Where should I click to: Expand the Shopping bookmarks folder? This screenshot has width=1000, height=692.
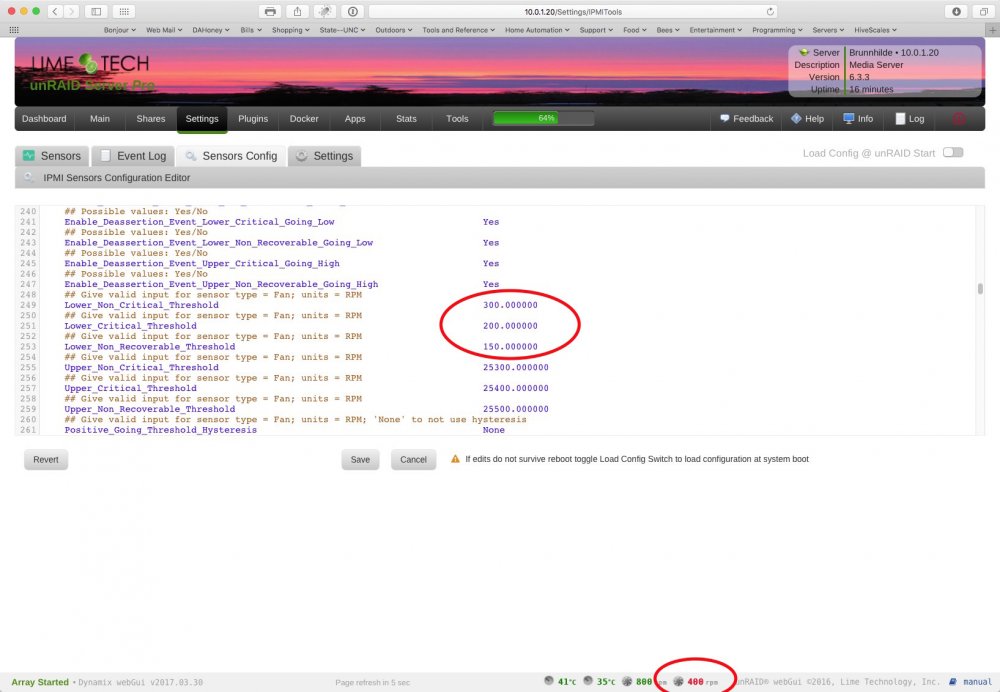coord(291,30)
